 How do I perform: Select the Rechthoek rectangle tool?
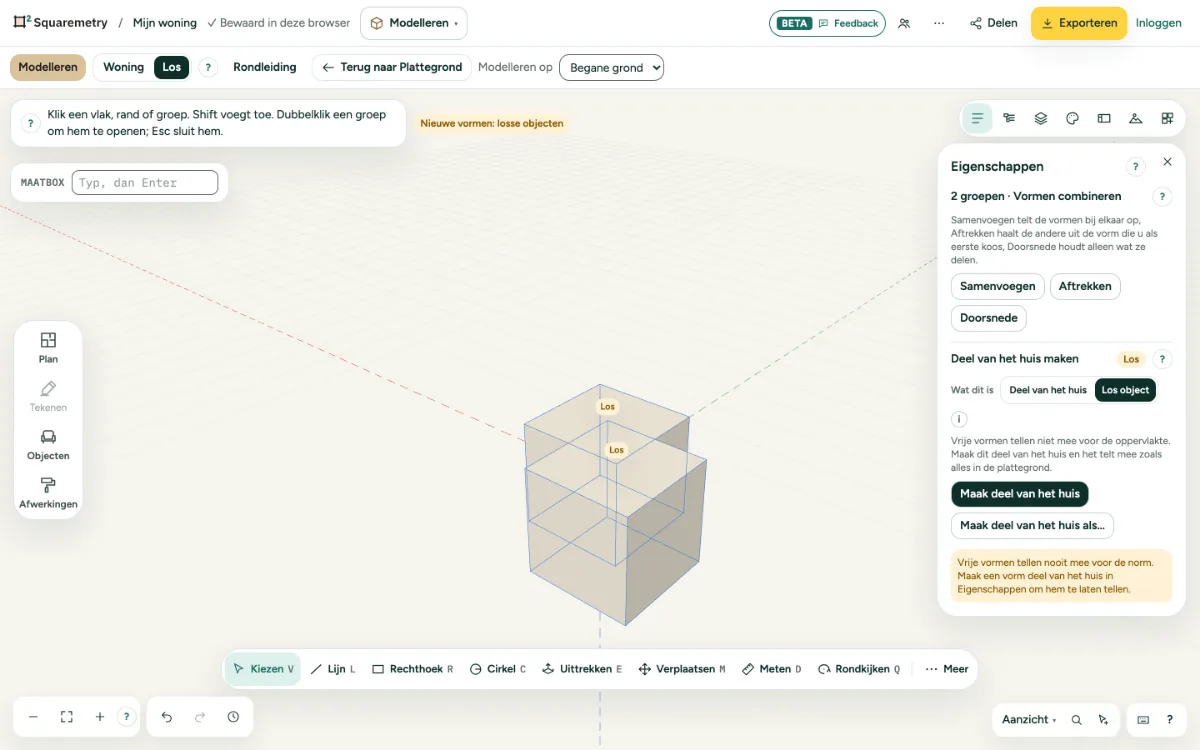click(412, 669)
